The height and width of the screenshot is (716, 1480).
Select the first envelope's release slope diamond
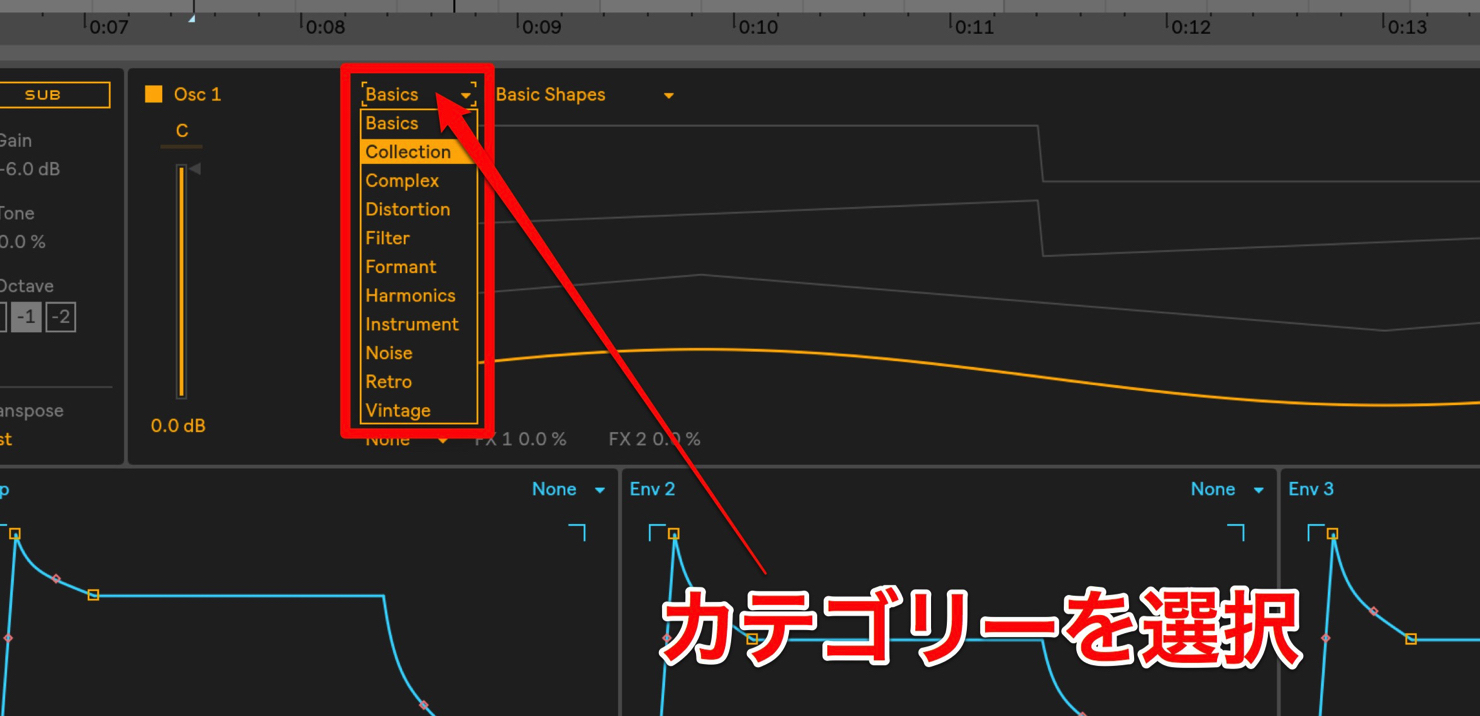click(423, 706)
